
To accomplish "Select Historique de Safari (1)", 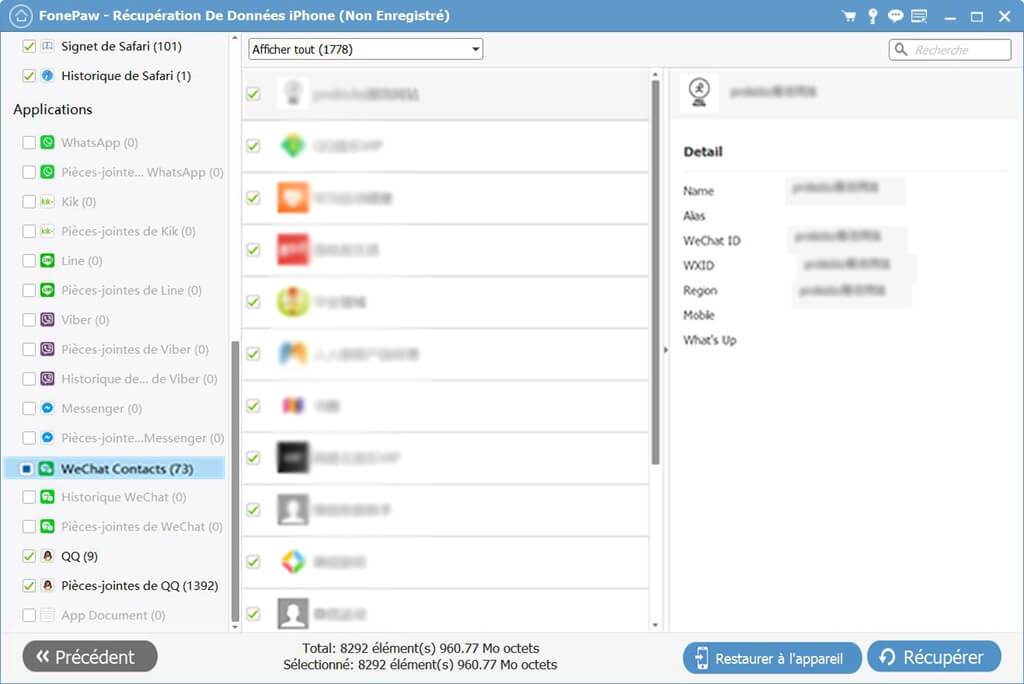I will pyautogui.click(x=125, y=76).
